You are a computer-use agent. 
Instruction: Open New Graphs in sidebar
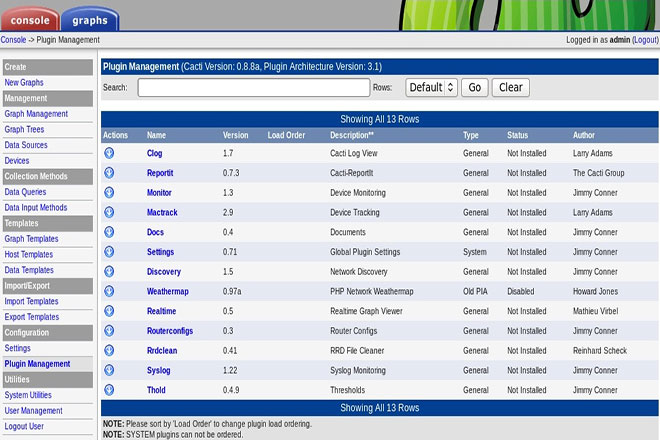(24, 83)
